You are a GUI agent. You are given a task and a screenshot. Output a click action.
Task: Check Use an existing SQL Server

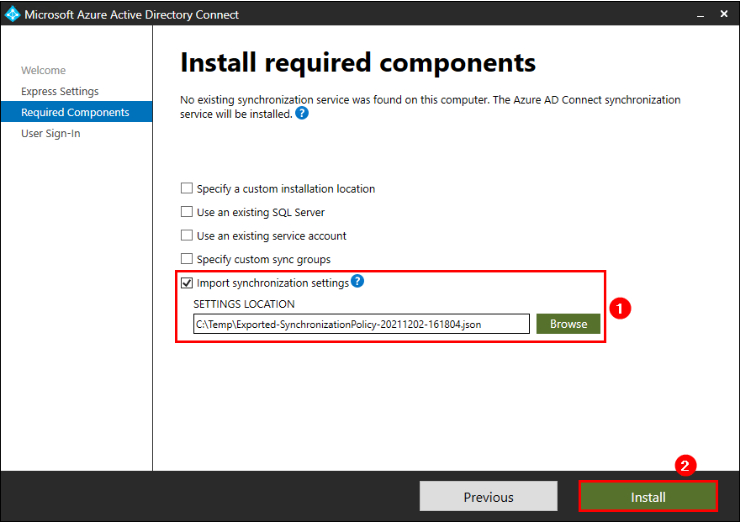pos(187,212)
